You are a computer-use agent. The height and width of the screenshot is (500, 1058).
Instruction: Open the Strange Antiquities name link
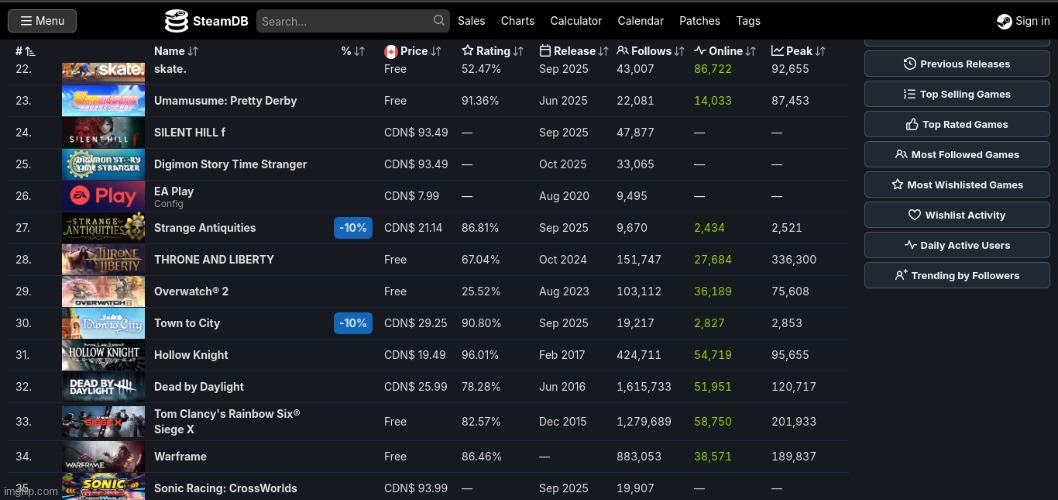[x=204, y=227]
